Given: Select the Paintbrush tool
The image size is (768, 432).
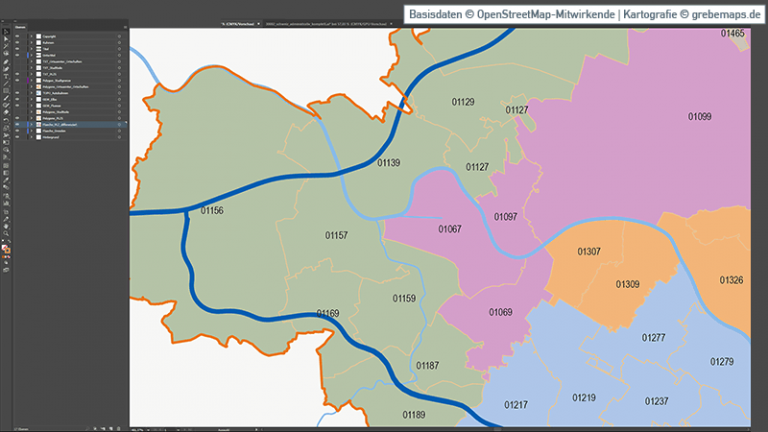Looking at the screenshot, I should point(5,97).
